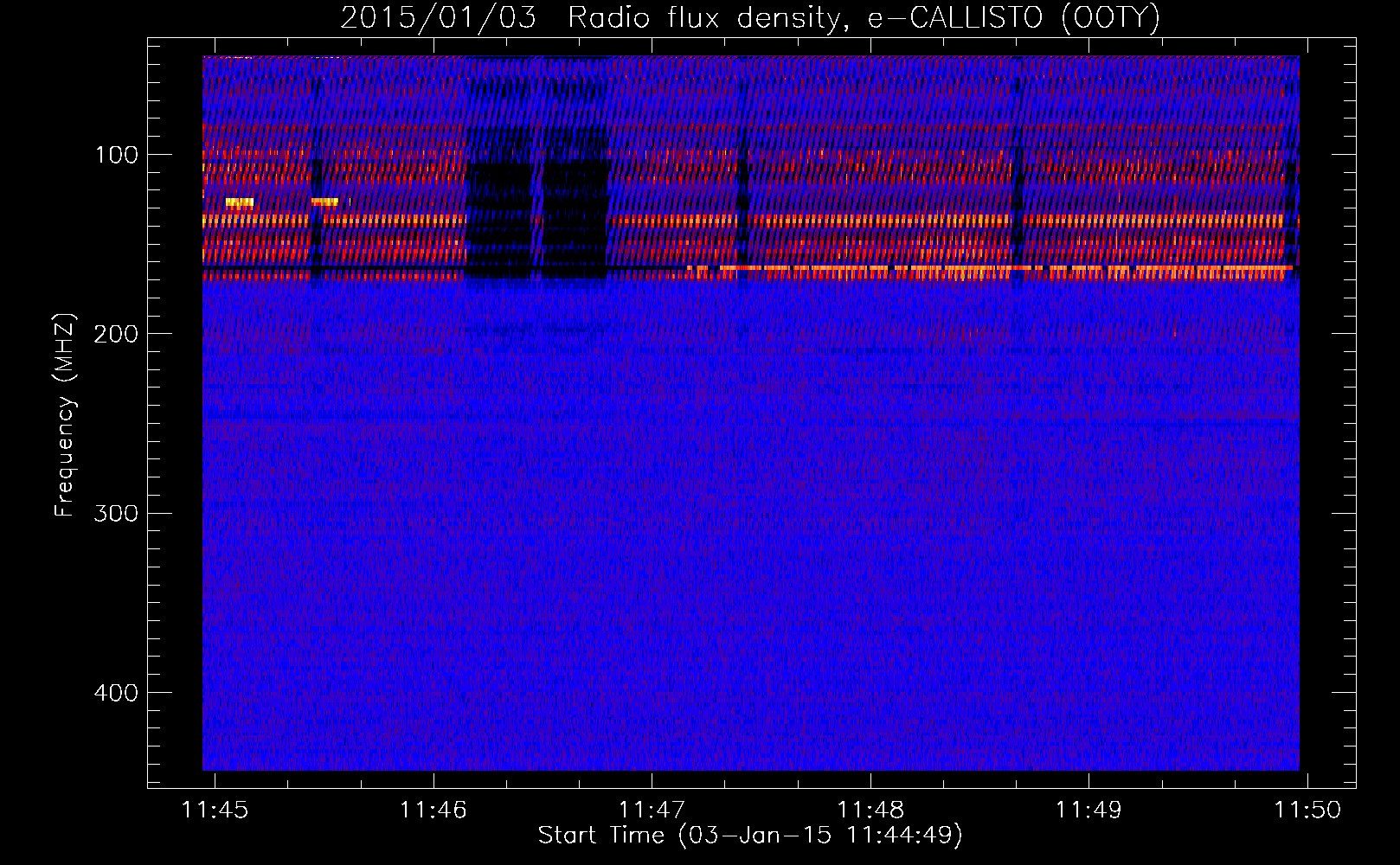Click the plot title '2015/01/03 Radio flux density, e-CALLISTO (OOTY)'
The image size is (1400, 865).
749,18
